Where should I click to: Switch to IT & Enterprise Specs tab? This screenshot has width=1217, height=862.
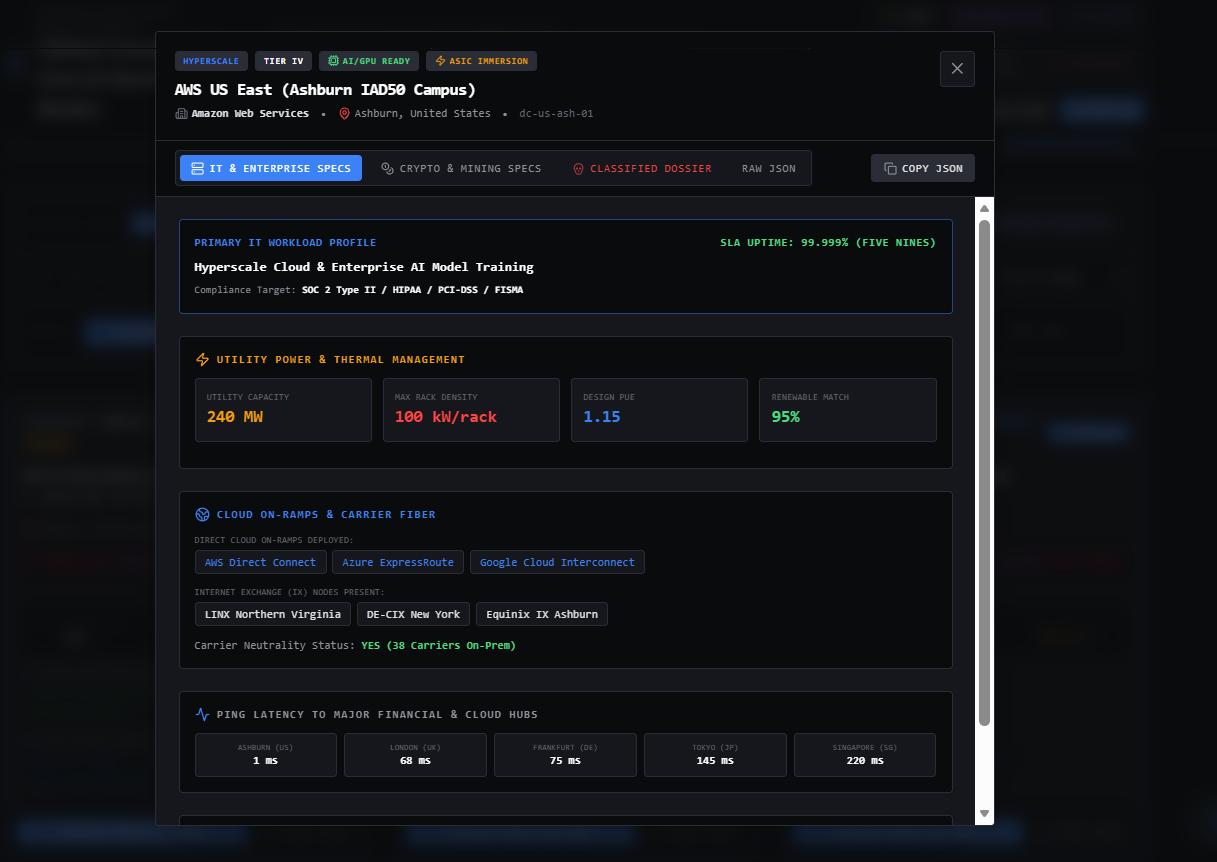270,168
